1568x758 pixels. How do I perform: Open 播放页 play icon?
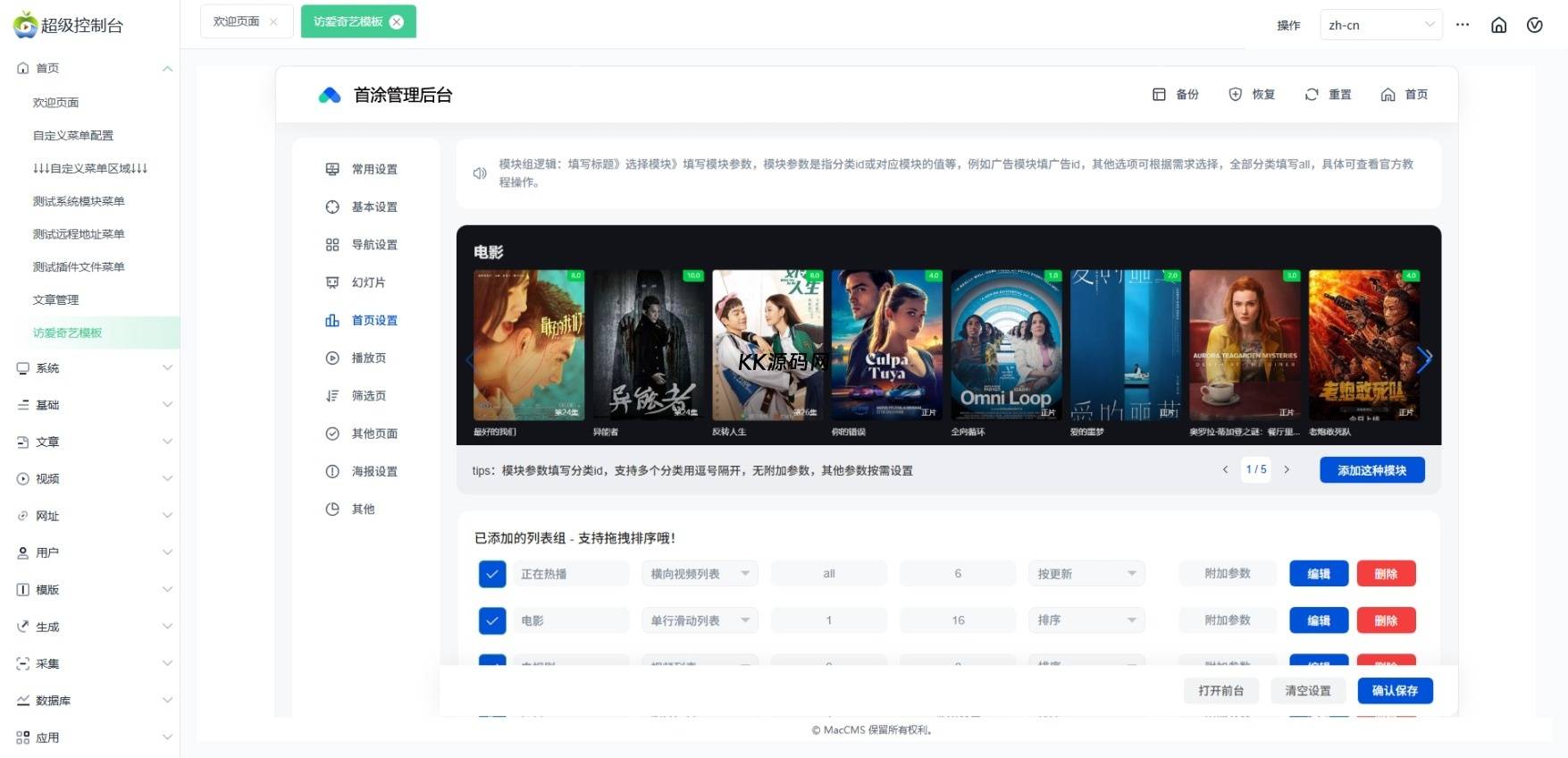tap(332, 358)
